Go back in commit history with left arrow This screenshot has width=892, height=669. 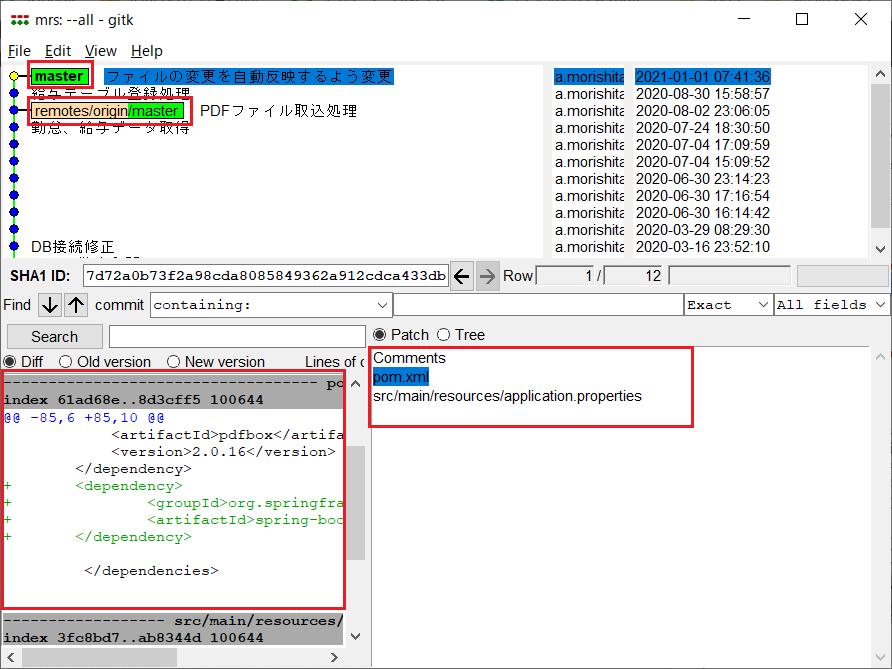(x=462, y=276)
